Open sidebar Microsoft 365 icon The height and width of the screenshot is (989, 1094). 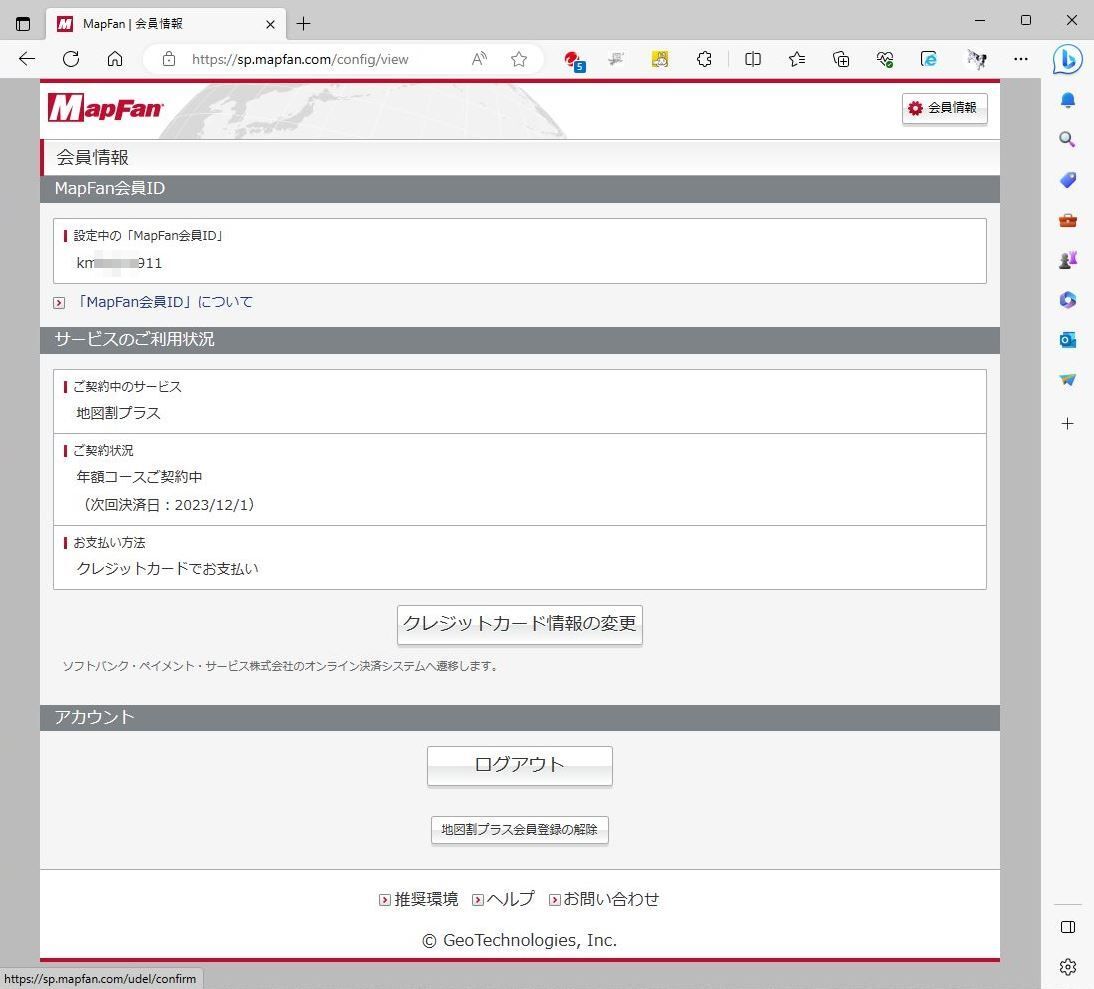[1067, 300]
